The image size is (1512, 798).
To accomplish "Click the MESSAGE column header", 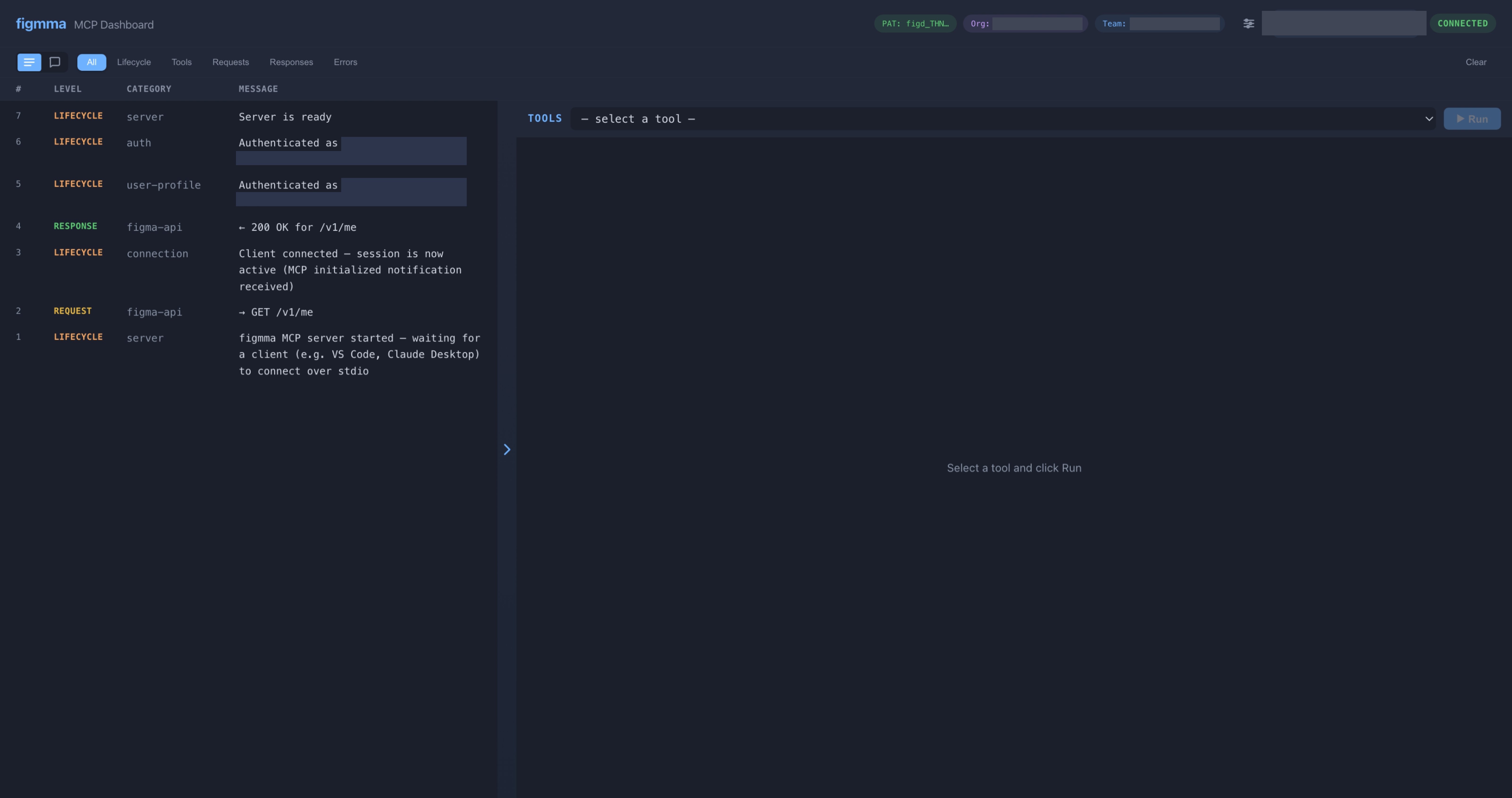I will (x=258, y=89).
